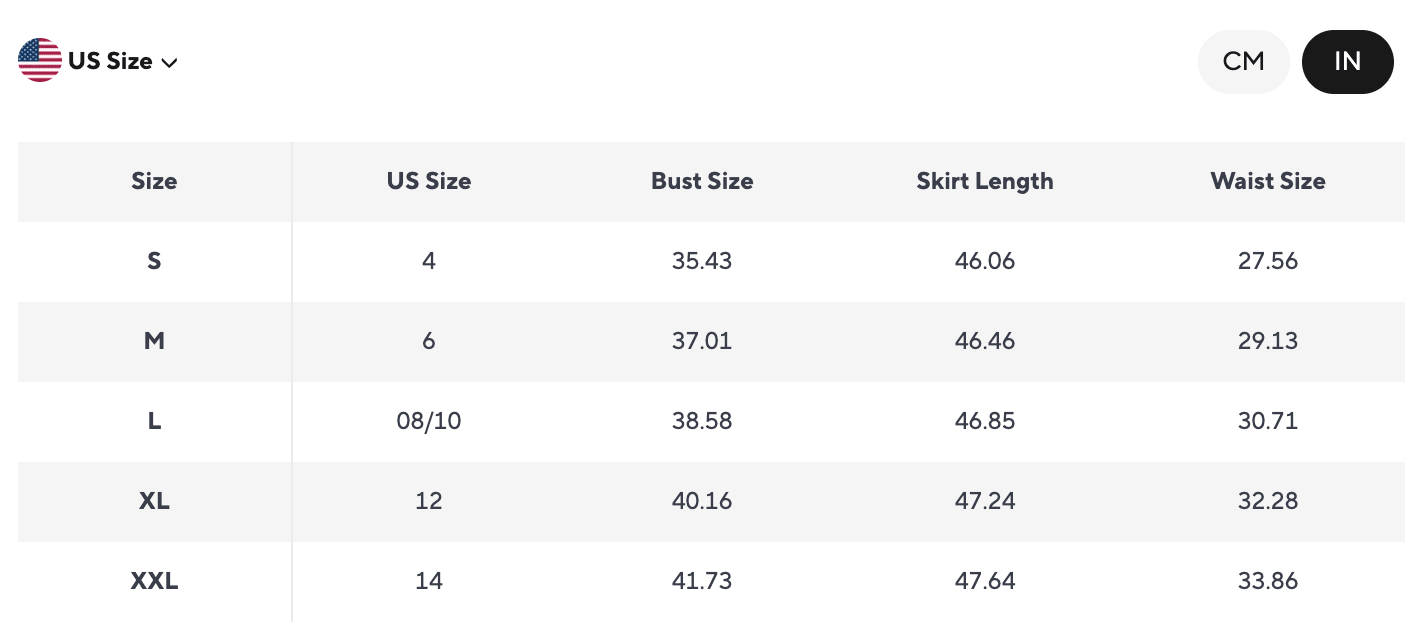The image size is (1424, 622).
Task: Click the Waist Size column header
Action: point(1268,181)
